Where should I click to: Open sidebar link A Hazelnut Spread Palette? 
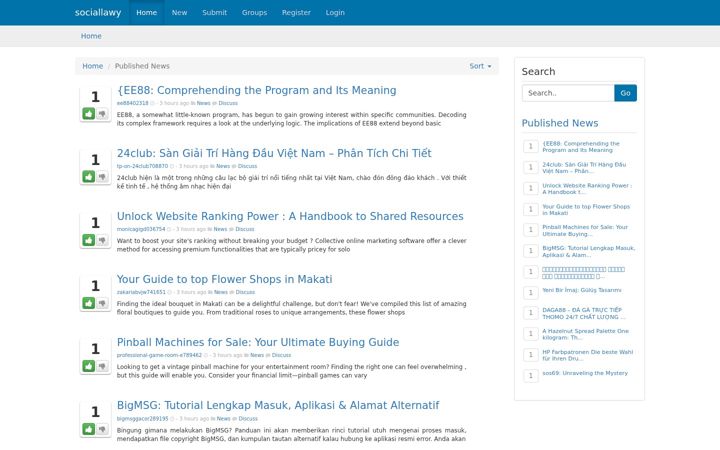point(585,334)
